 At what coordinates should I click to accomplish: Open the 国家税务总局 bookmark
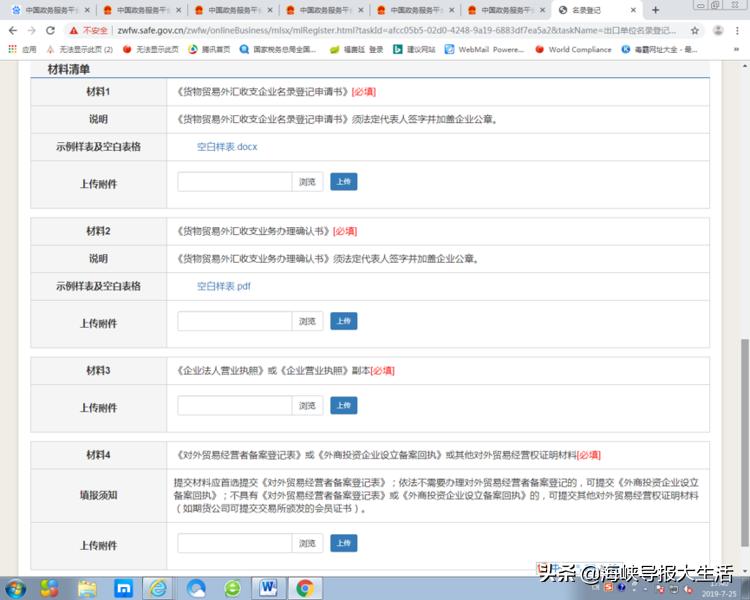pyautogui.click(x=278, y=49)
